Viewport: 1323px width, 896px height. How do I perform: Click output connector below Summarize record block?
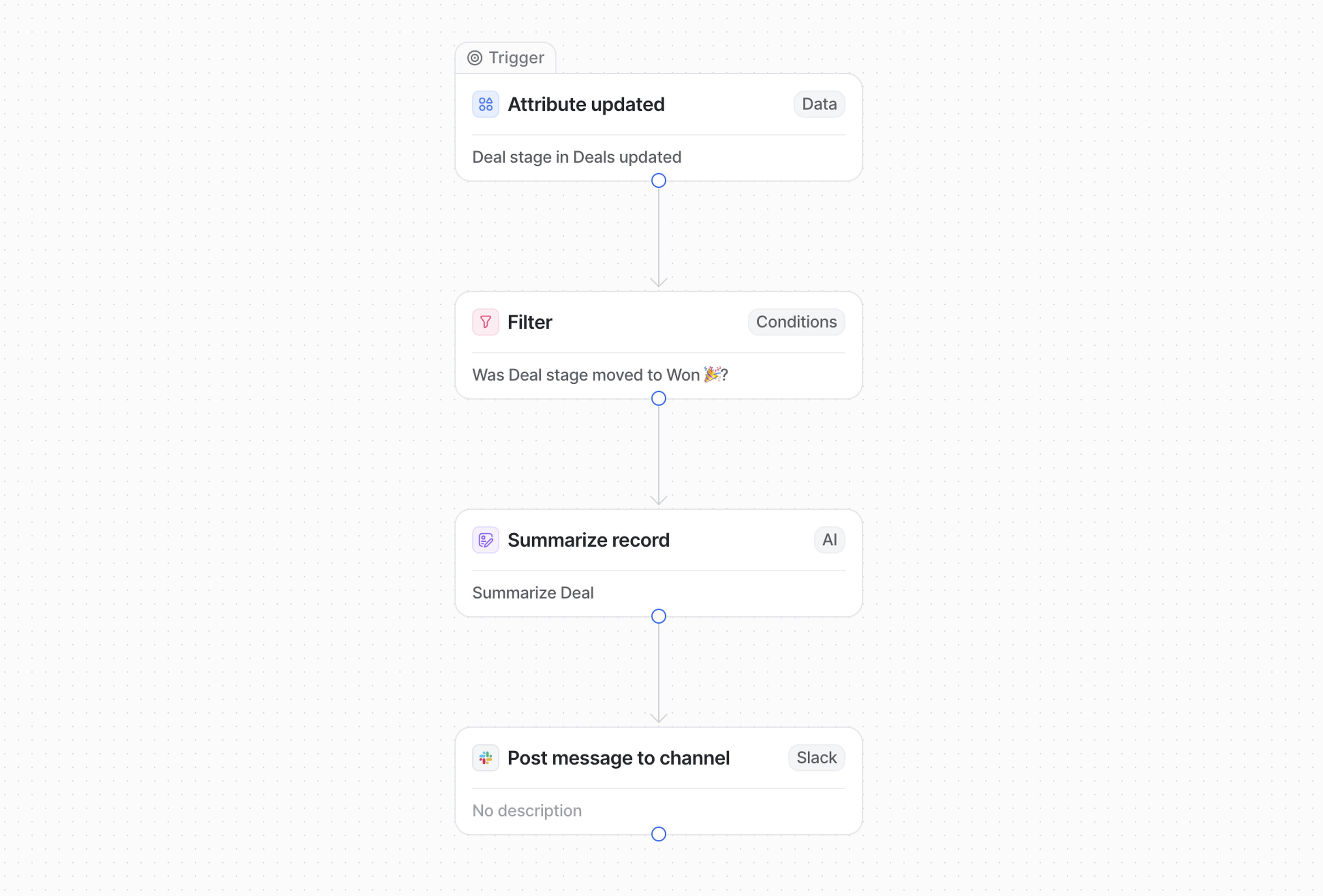(x=659, y=617)
